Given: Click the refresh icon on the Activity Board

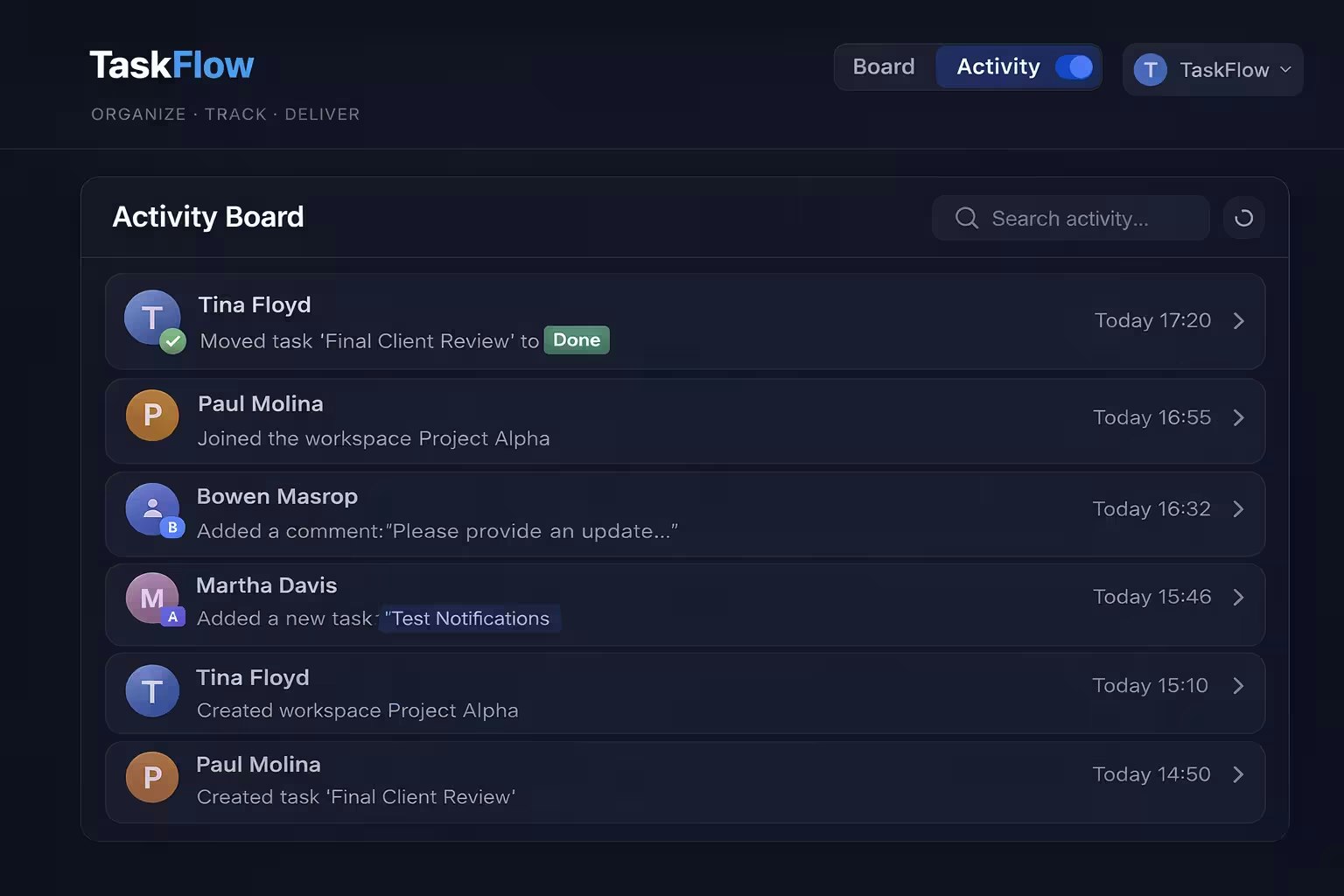Looking at the screenshot, I should [1243, 218].
